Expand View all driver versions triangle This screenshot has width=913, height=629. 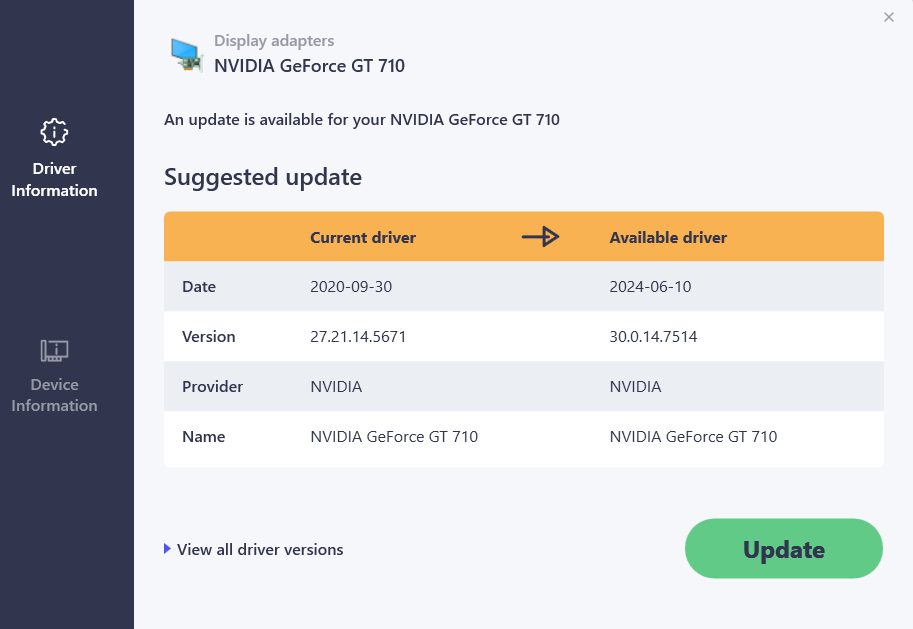(x=168, y=549)
